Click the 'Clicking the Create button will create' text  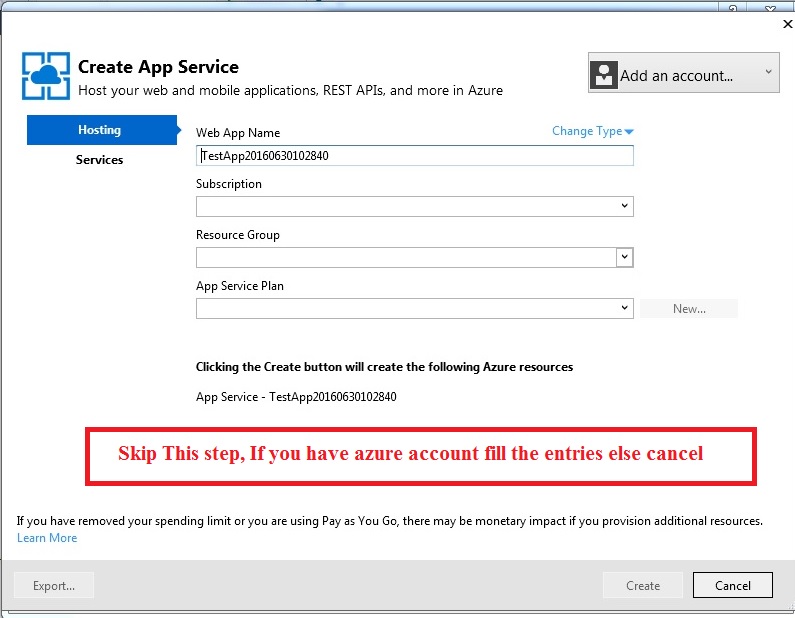tap(384, 367)
